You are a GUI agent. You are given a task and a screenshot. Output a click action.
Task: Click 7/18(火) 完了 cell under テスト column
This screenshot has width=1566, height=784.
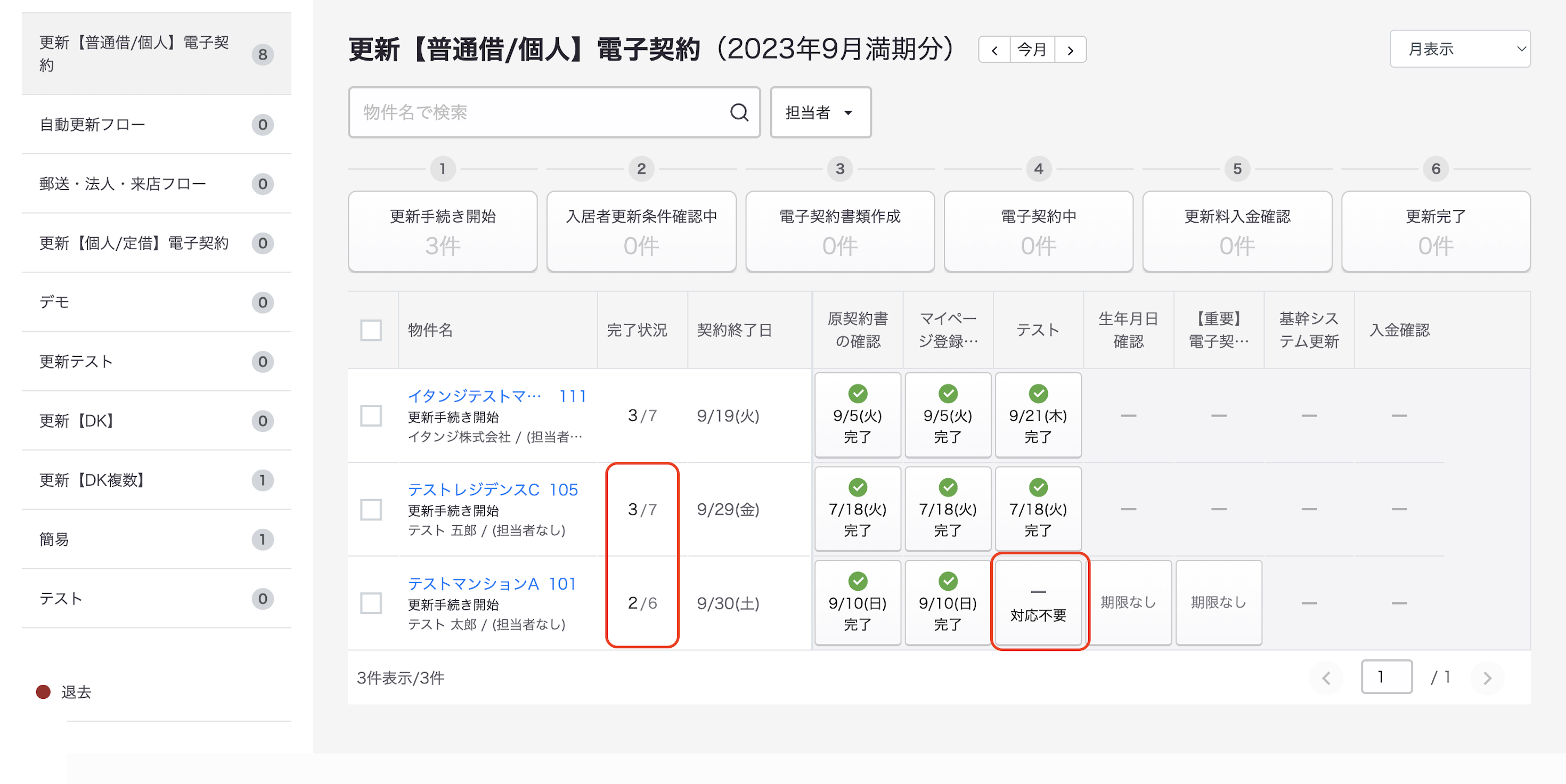[x=1038, y=509]
